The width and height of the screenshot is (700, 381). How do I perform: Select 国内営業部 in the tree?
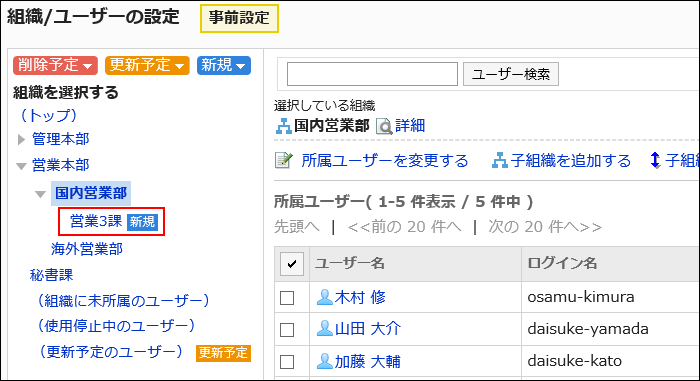click(91, 193)
